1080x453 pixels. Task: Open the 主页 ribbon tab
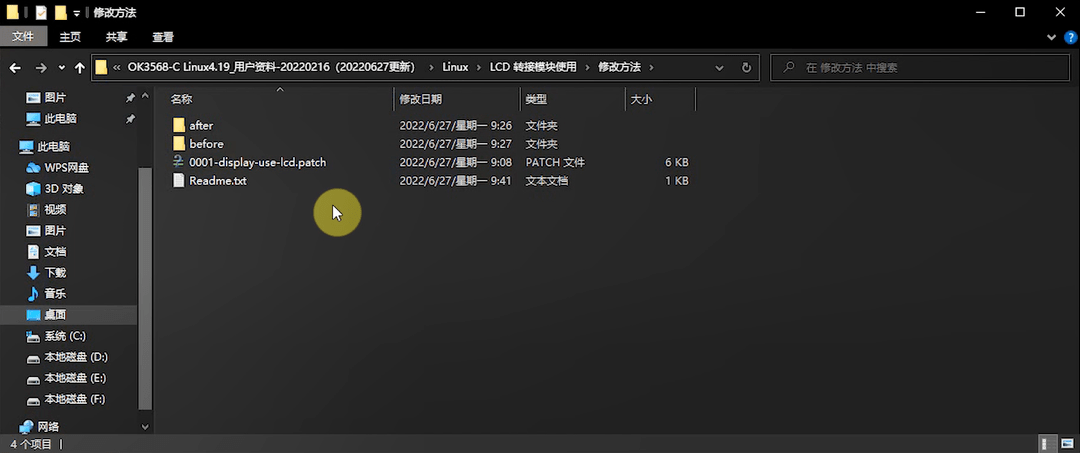[x=70, y=37]
